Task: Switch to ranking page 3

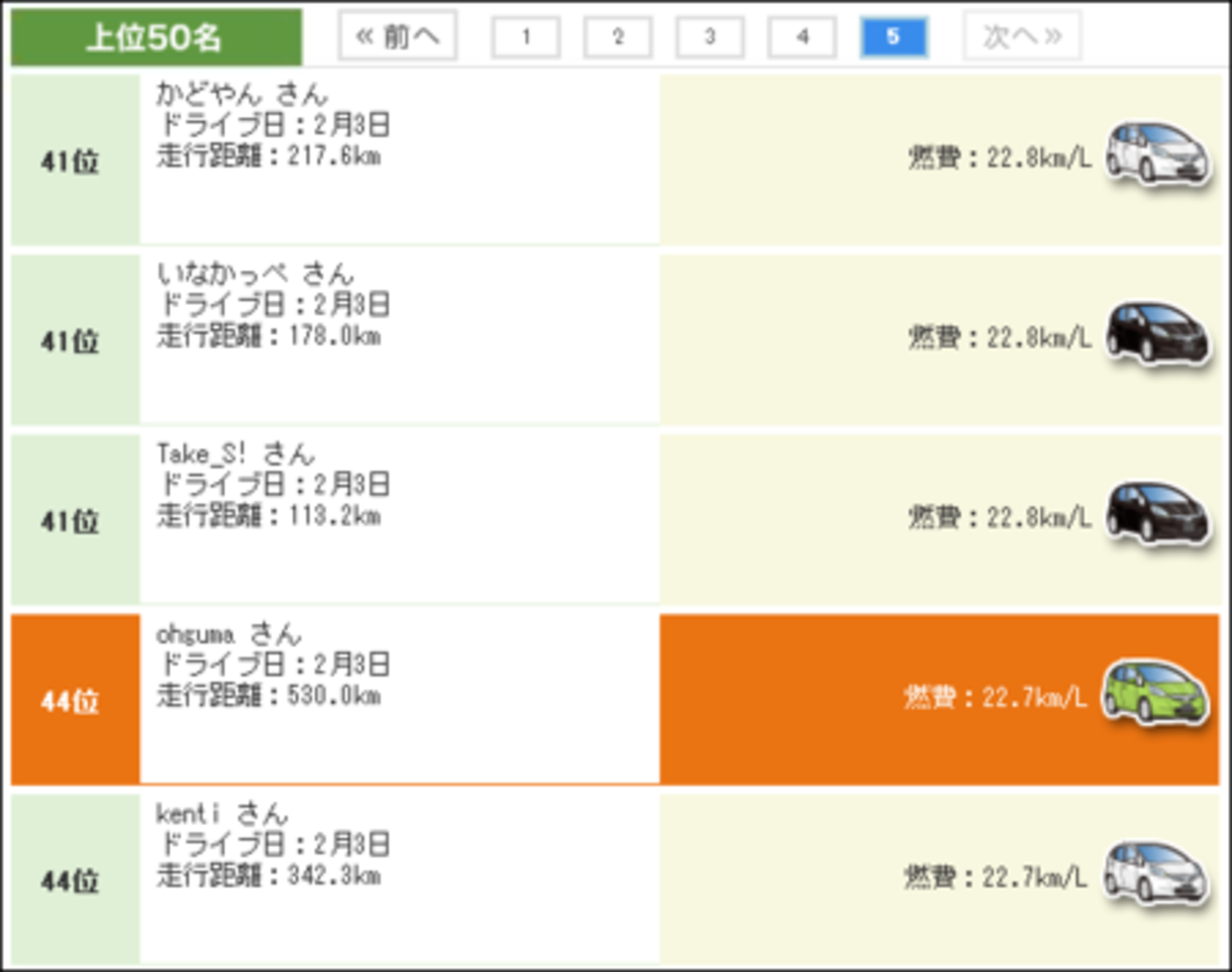Action: (x=710, y=38)
